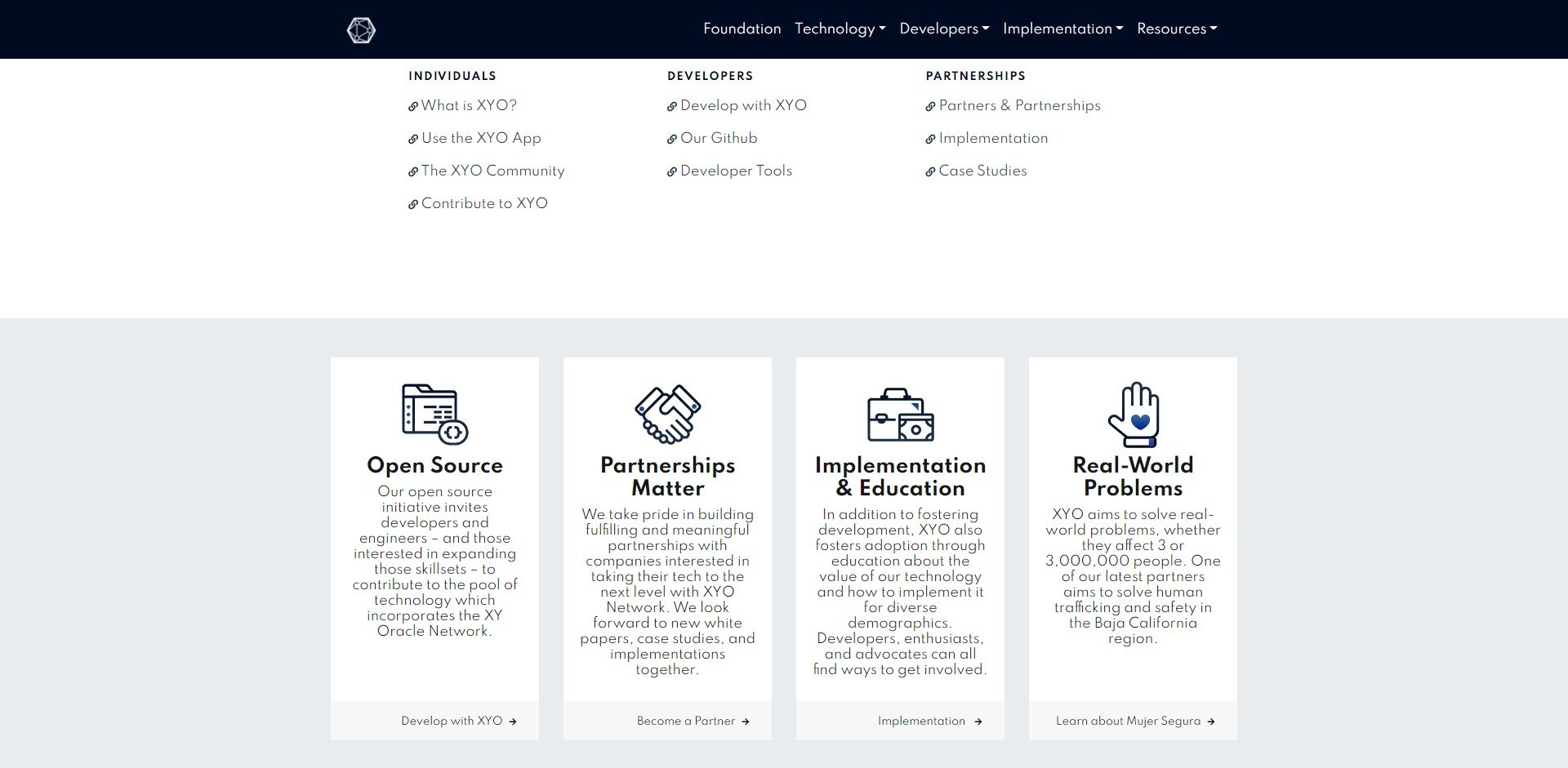Open the 'Case Studies' link
The height and width of the screenshot is (768, 1568).
tap(976, 171)
